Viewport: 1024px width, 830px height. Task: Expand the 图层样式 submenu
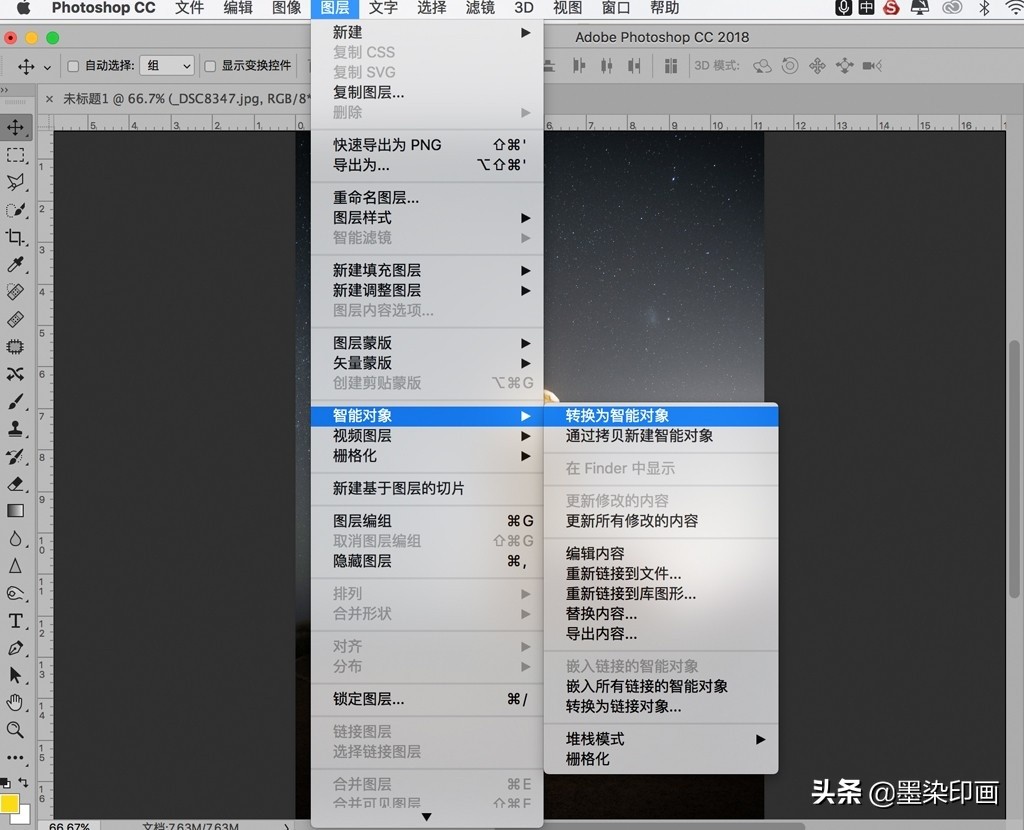527,218
